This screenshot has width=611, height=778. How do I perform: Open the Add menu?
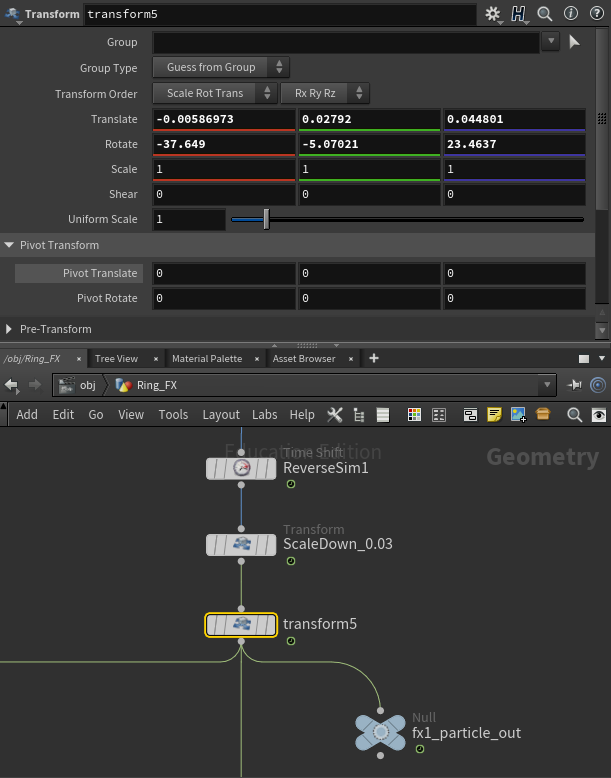(27, 415)
